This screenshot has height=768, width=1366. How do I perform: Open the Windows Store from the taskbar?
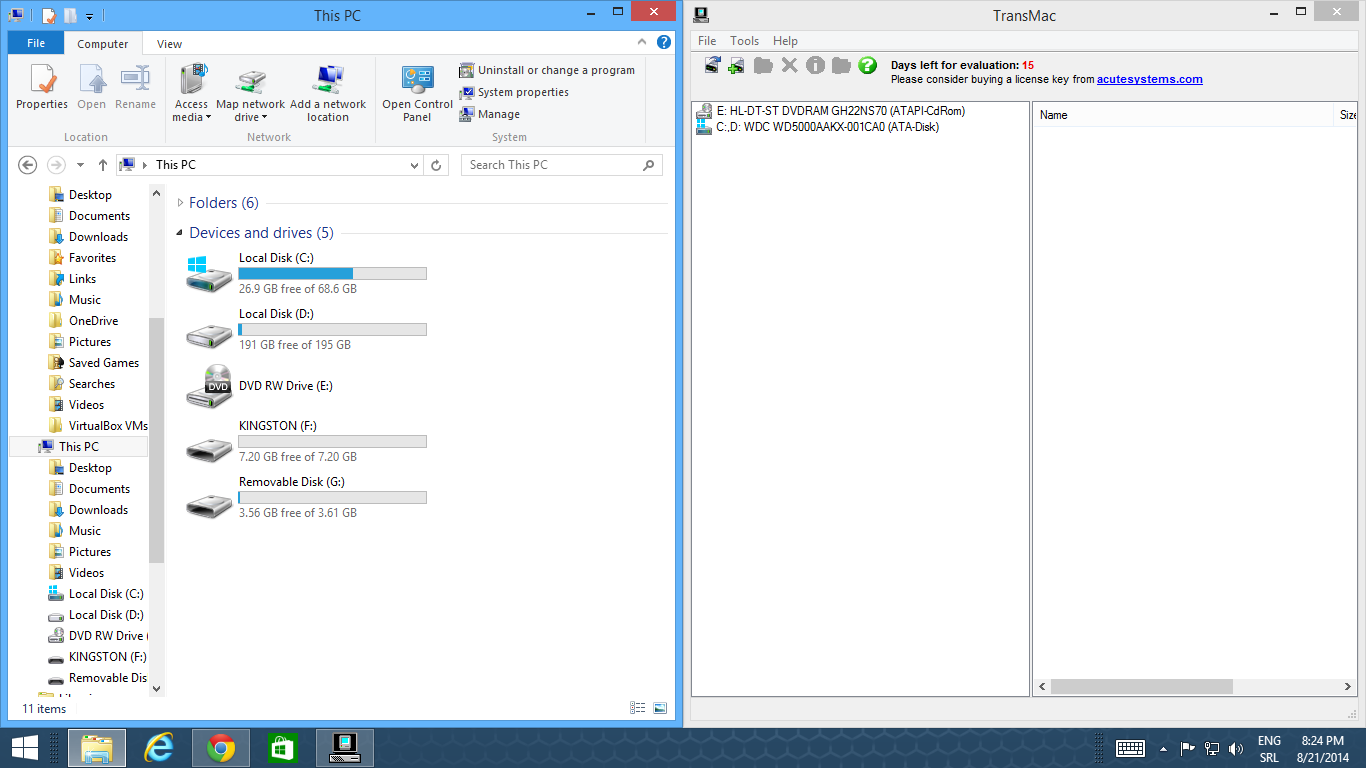(283, 747)
